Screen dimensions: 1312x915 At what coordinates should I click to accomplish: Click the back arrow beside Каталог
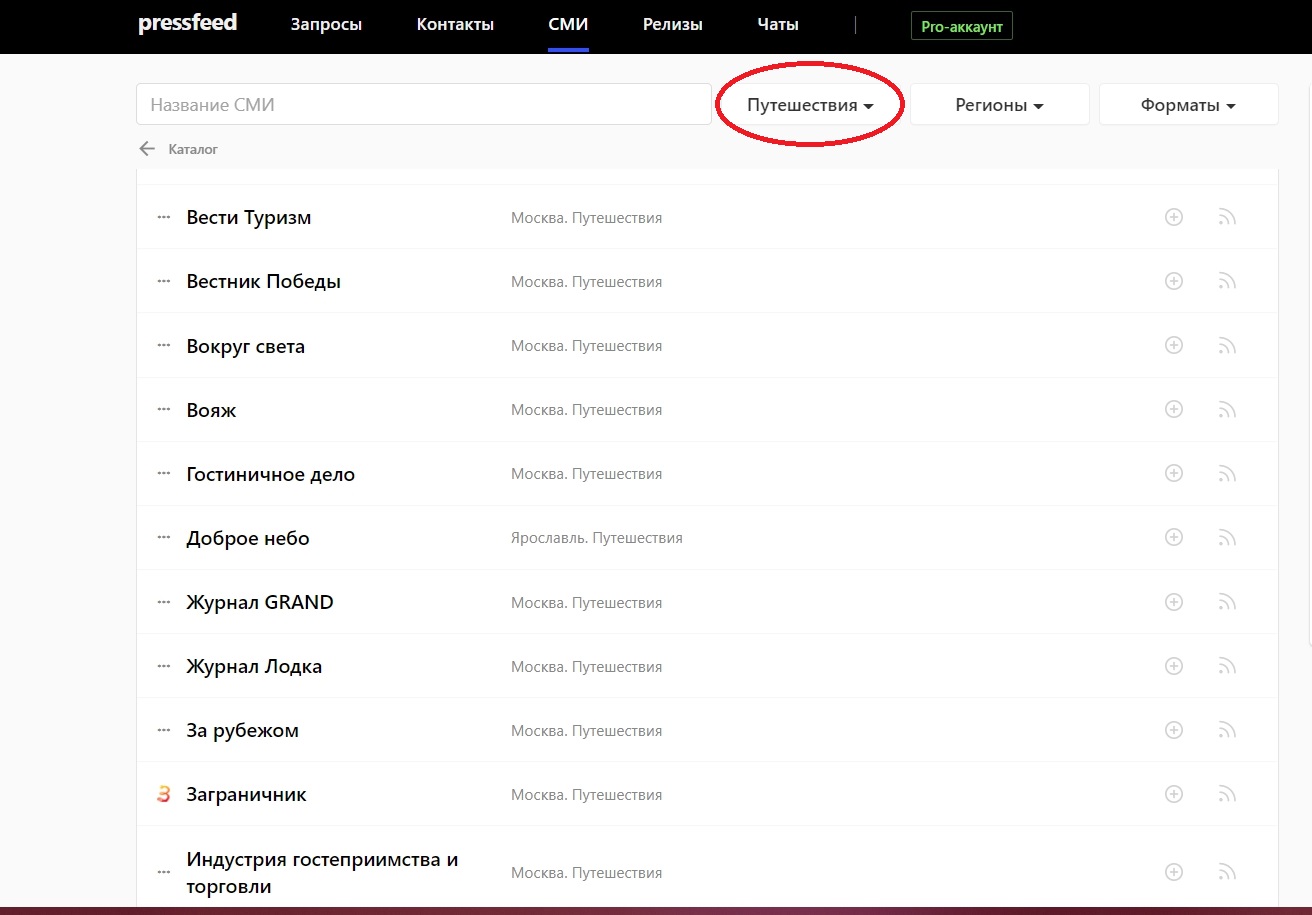[x=147, y=149]
